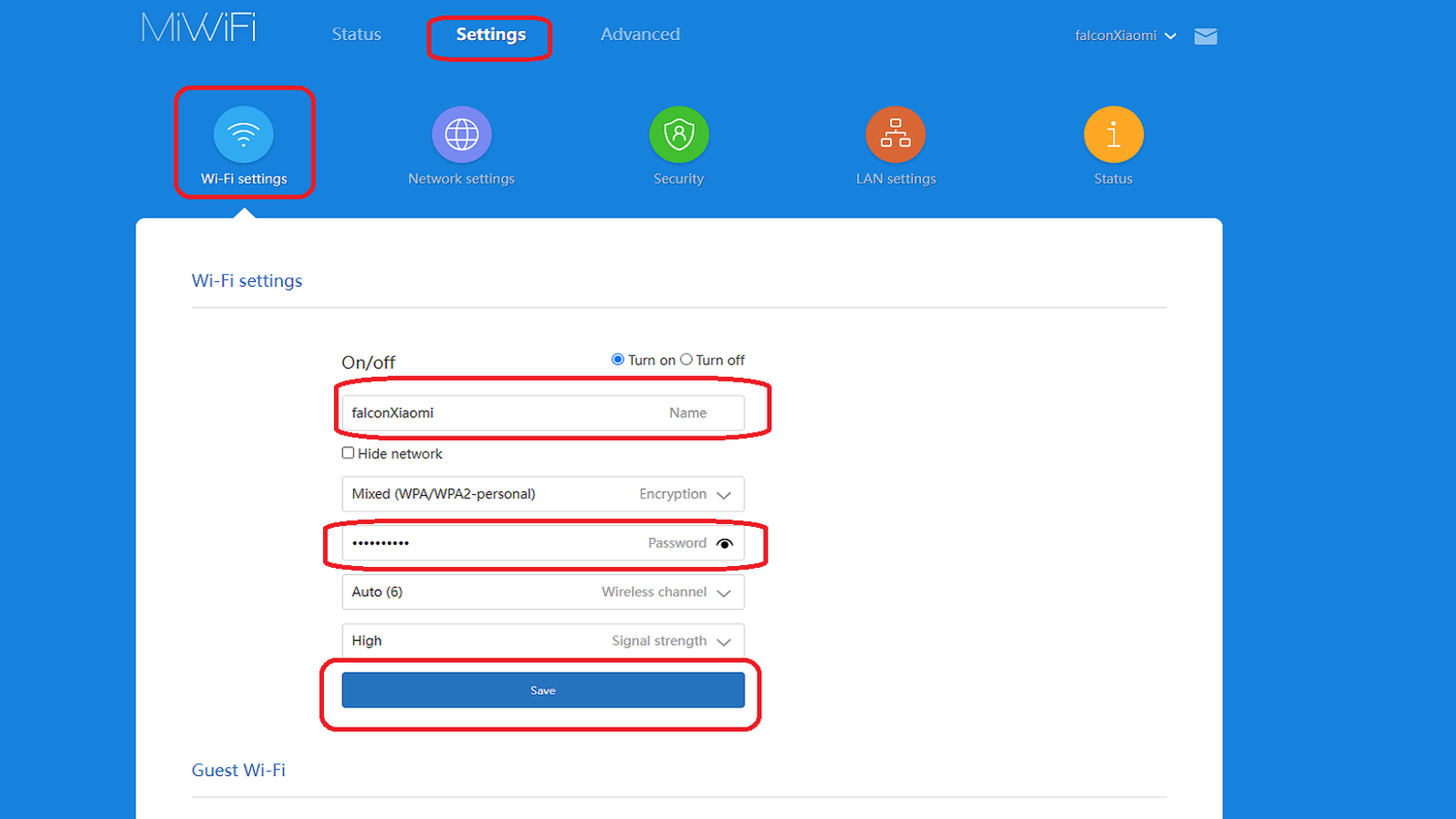Screen dimensions: 1456x819
Task: Open the orange Status info icon
Action: click(1113, 135)
